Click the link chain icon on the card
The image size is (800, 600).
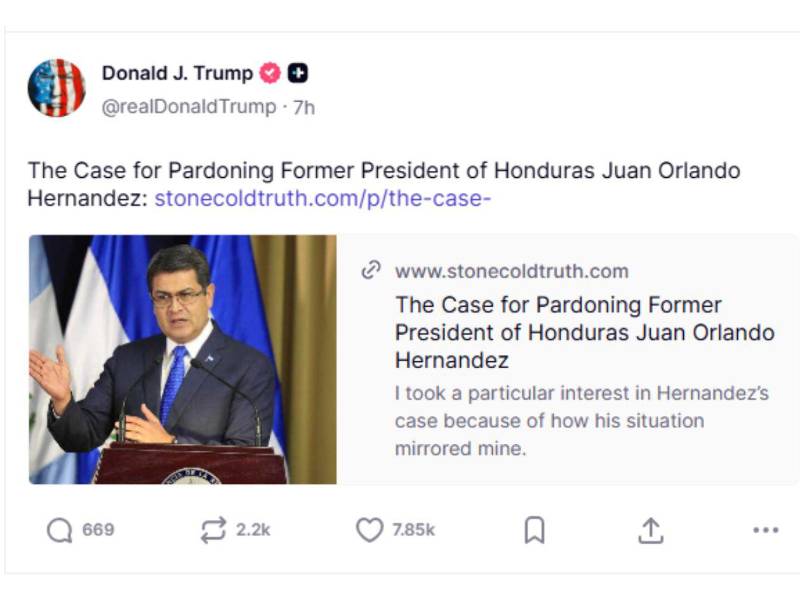point(374,270)
